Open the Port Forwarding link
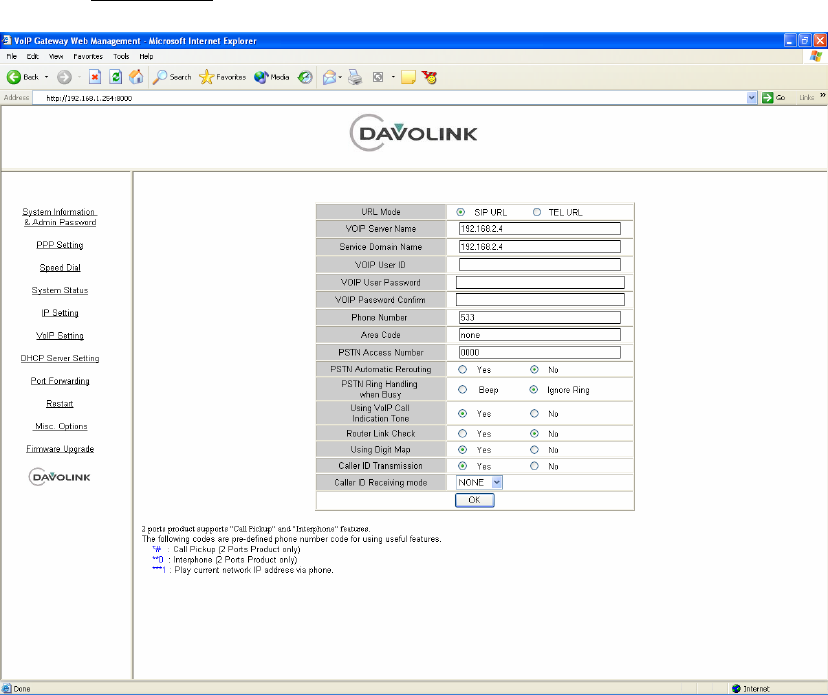 [60, 381]
